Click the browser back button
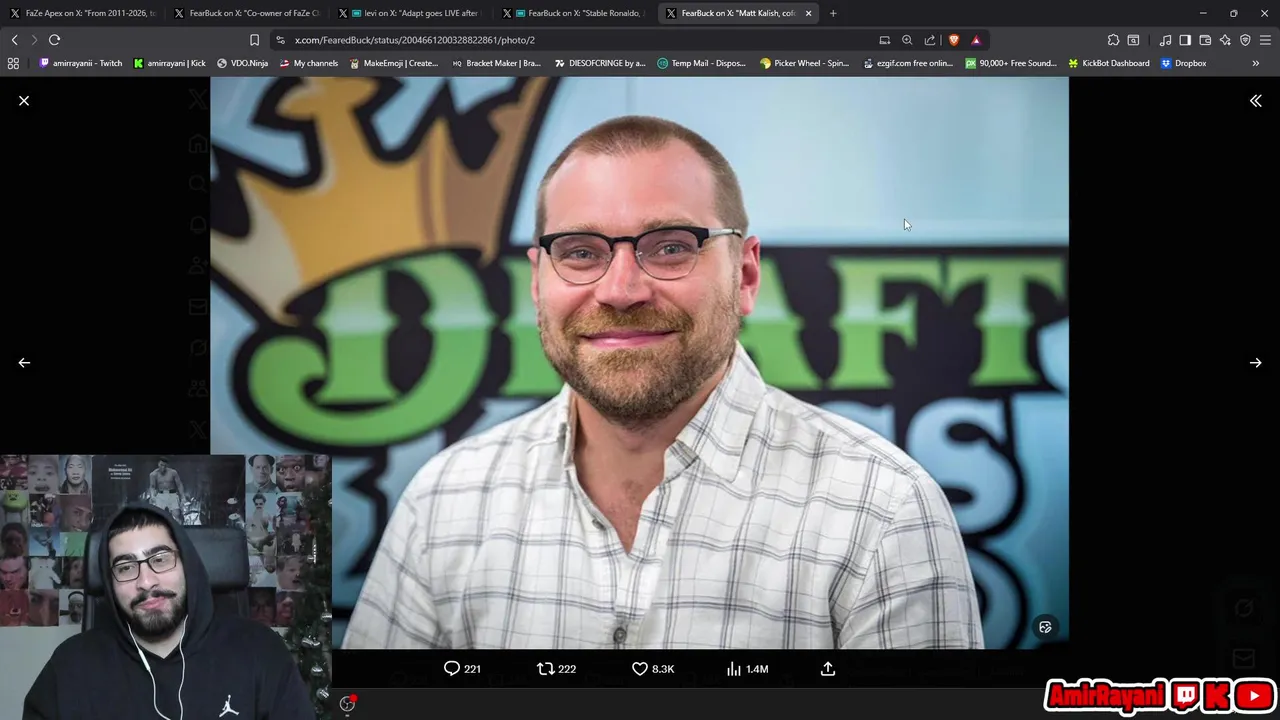The height and width of the screenshot is (720, 1280). click(14, 40)
